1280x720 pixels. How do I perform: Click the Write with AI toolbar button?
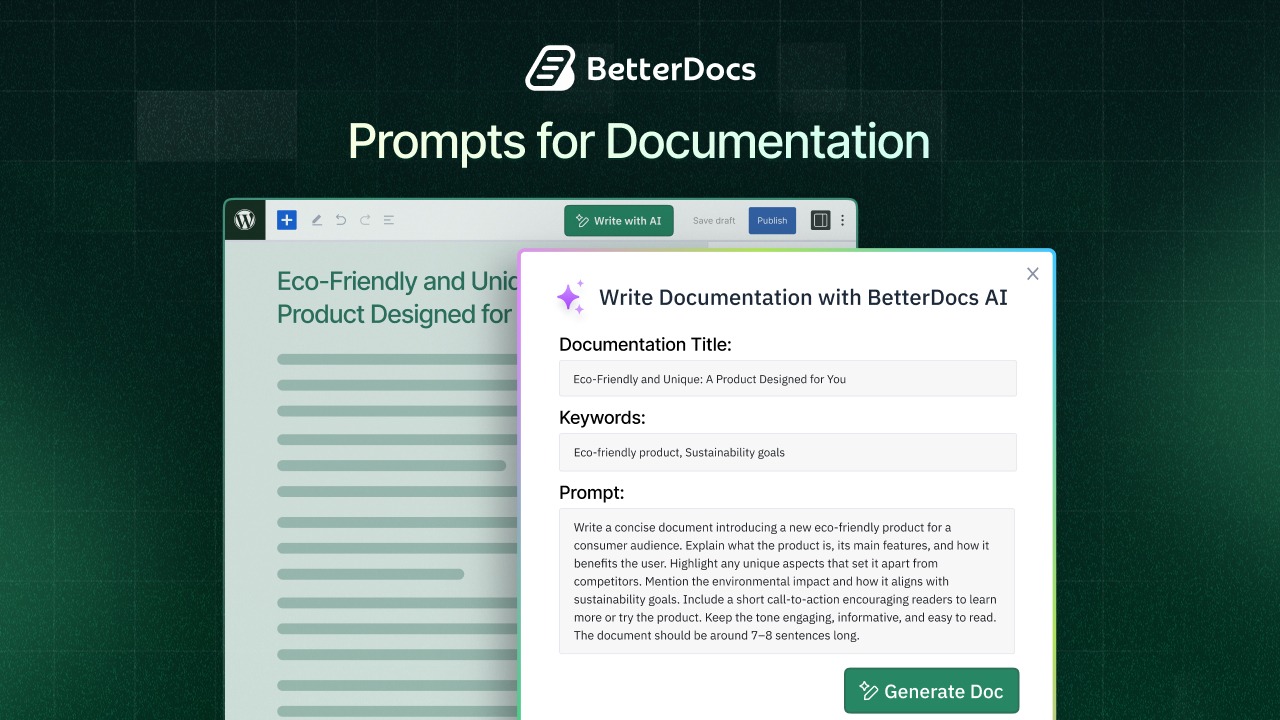coord(618,220)
